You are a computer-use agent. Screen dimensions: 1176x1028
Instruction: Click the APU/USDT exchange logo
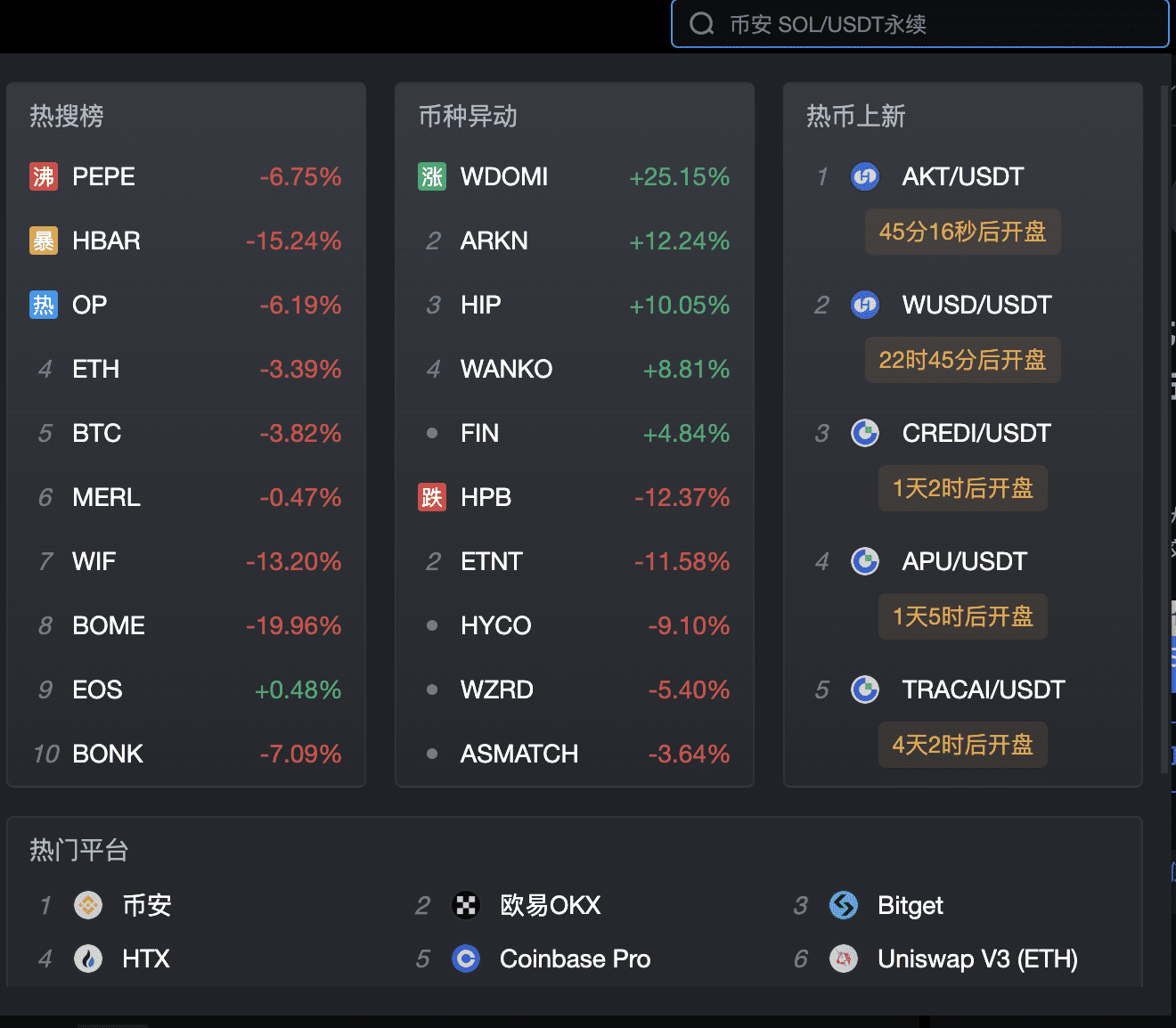pyautogui.click(x=865, y=561)
